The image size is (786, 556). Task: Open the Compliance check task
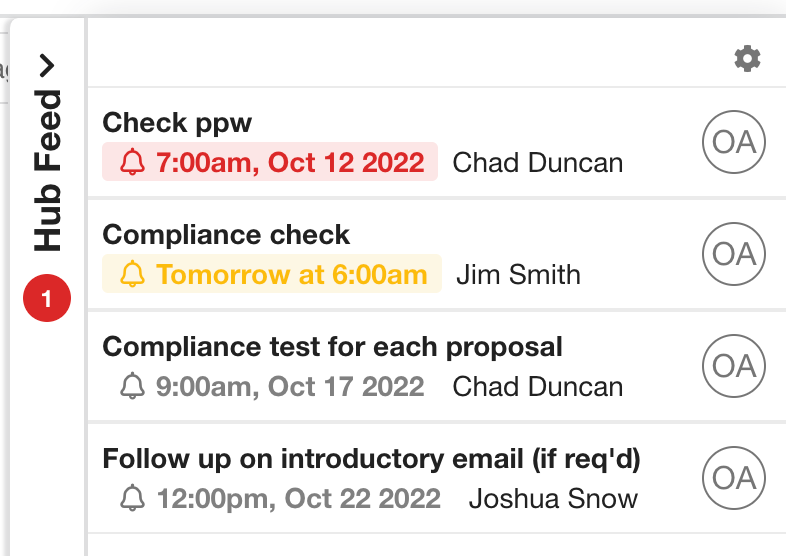[227, 235]
